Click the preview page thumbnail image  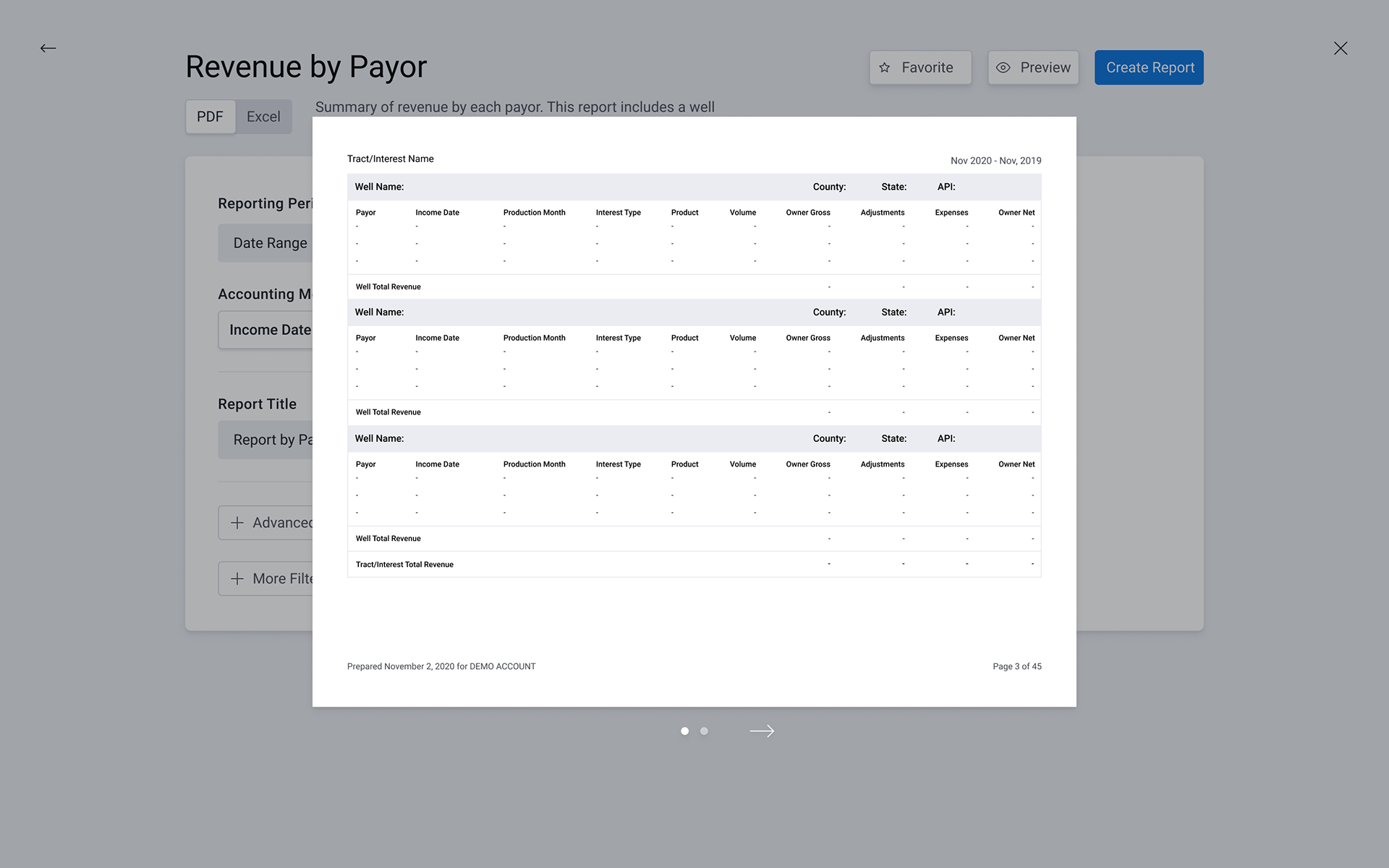pyautogui.click(x=694, y=412)
